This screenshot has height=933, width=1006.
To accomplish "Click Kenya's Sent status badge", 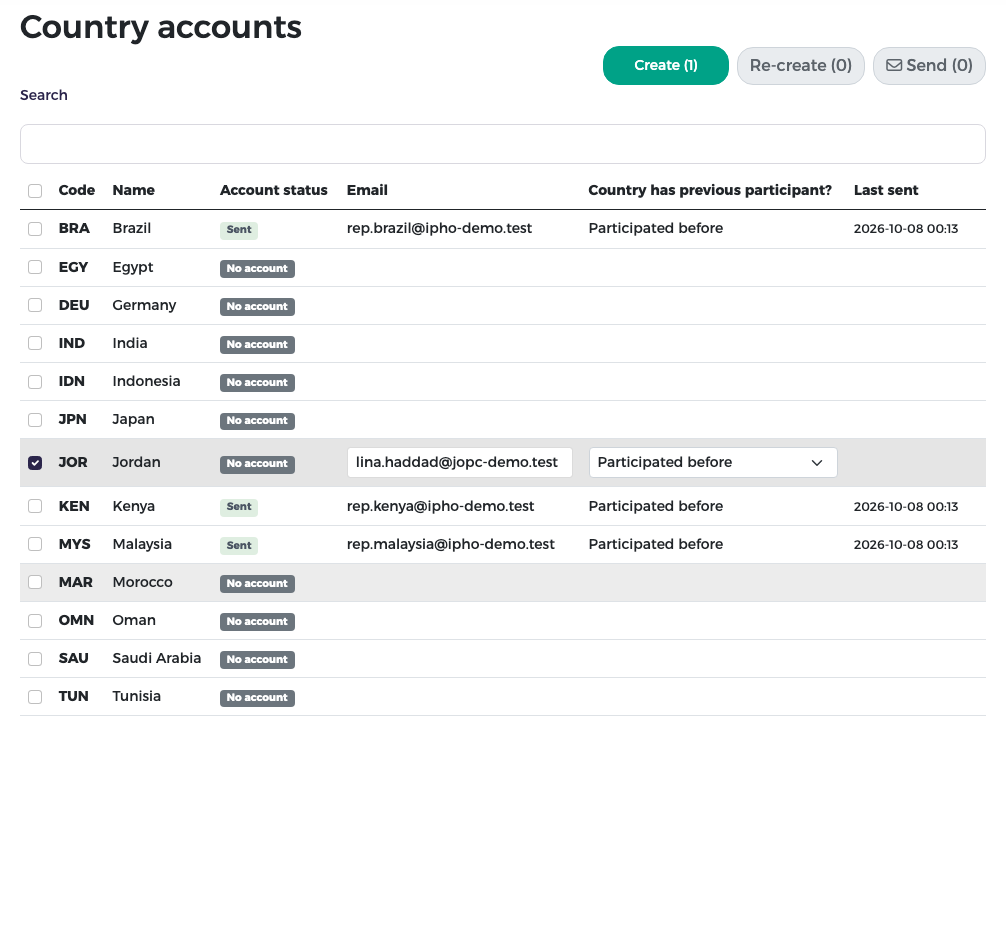I will tap(239, 507).
